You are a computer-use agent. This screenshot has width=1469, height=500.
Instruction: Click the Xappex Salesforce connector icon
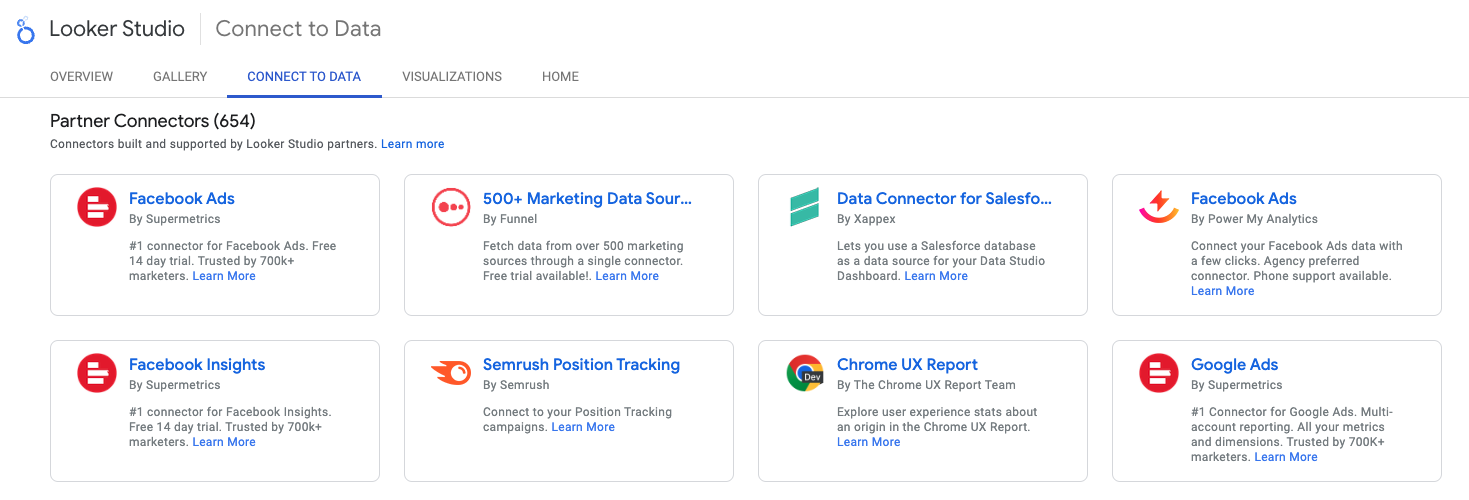point(805,208)
